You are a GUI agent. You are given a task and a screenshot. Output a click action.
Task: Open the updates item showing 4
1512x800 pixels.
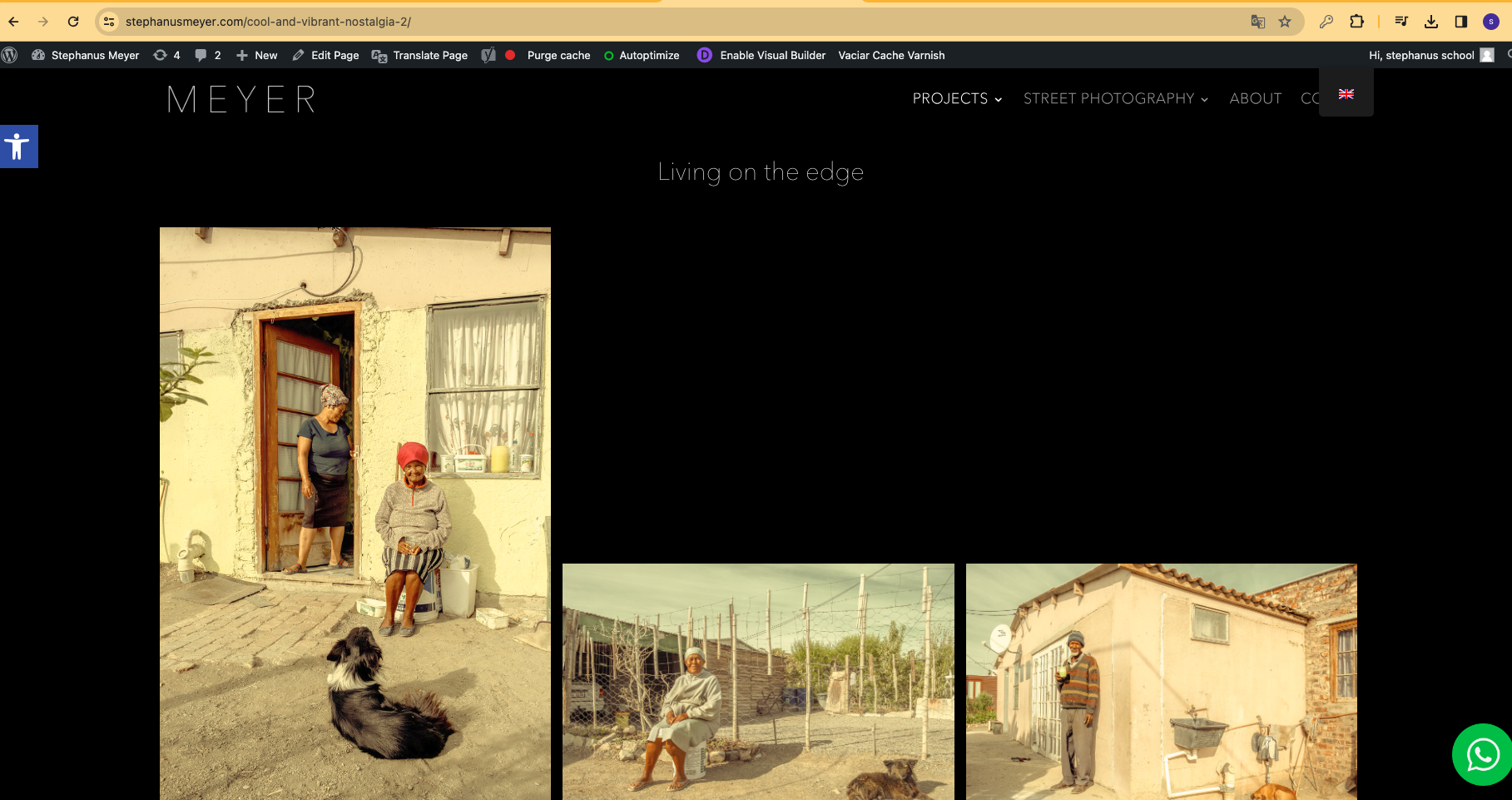[166, 55]
